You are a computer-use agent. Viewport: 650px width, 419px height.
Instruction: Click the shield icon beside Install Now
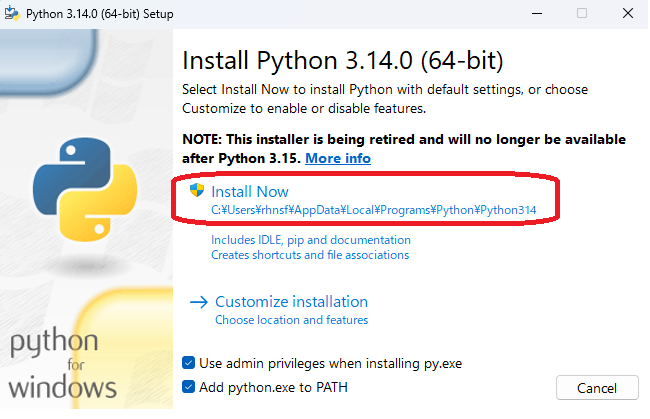click(x=197, y=191)
